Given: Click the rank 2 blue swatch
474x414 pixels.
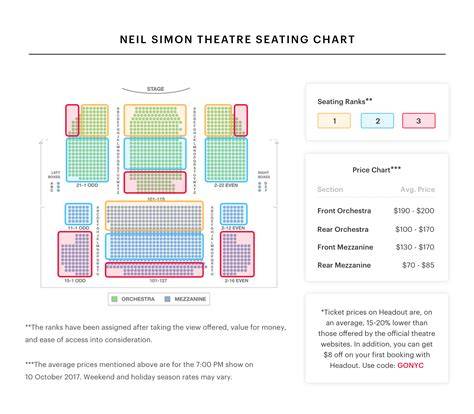Looking at the screenshot, I should click(x=377, y=121).
